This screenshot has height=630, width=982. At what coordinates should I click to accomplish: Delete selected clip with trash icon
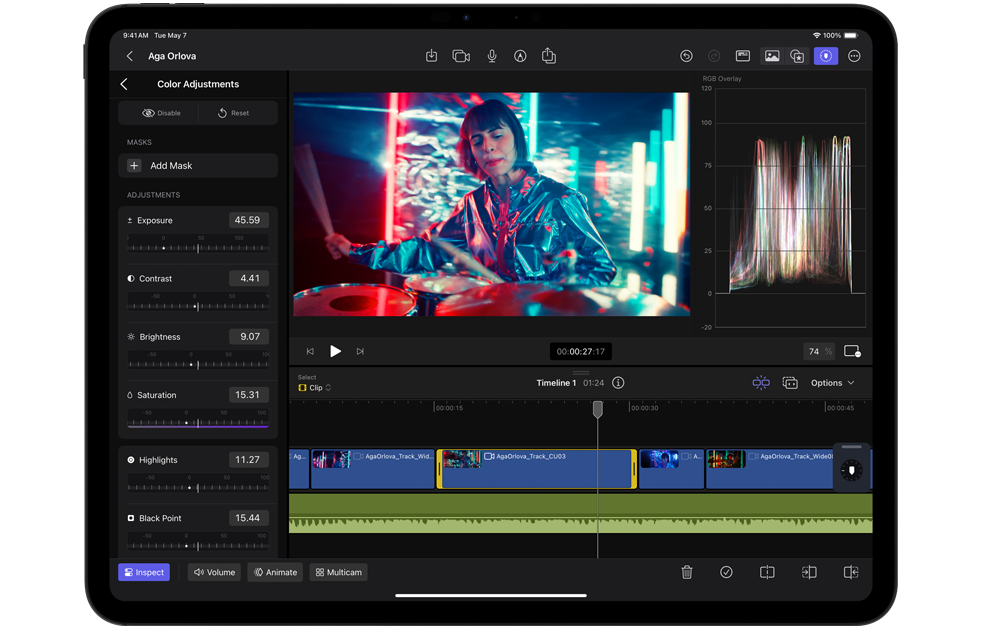687,572
